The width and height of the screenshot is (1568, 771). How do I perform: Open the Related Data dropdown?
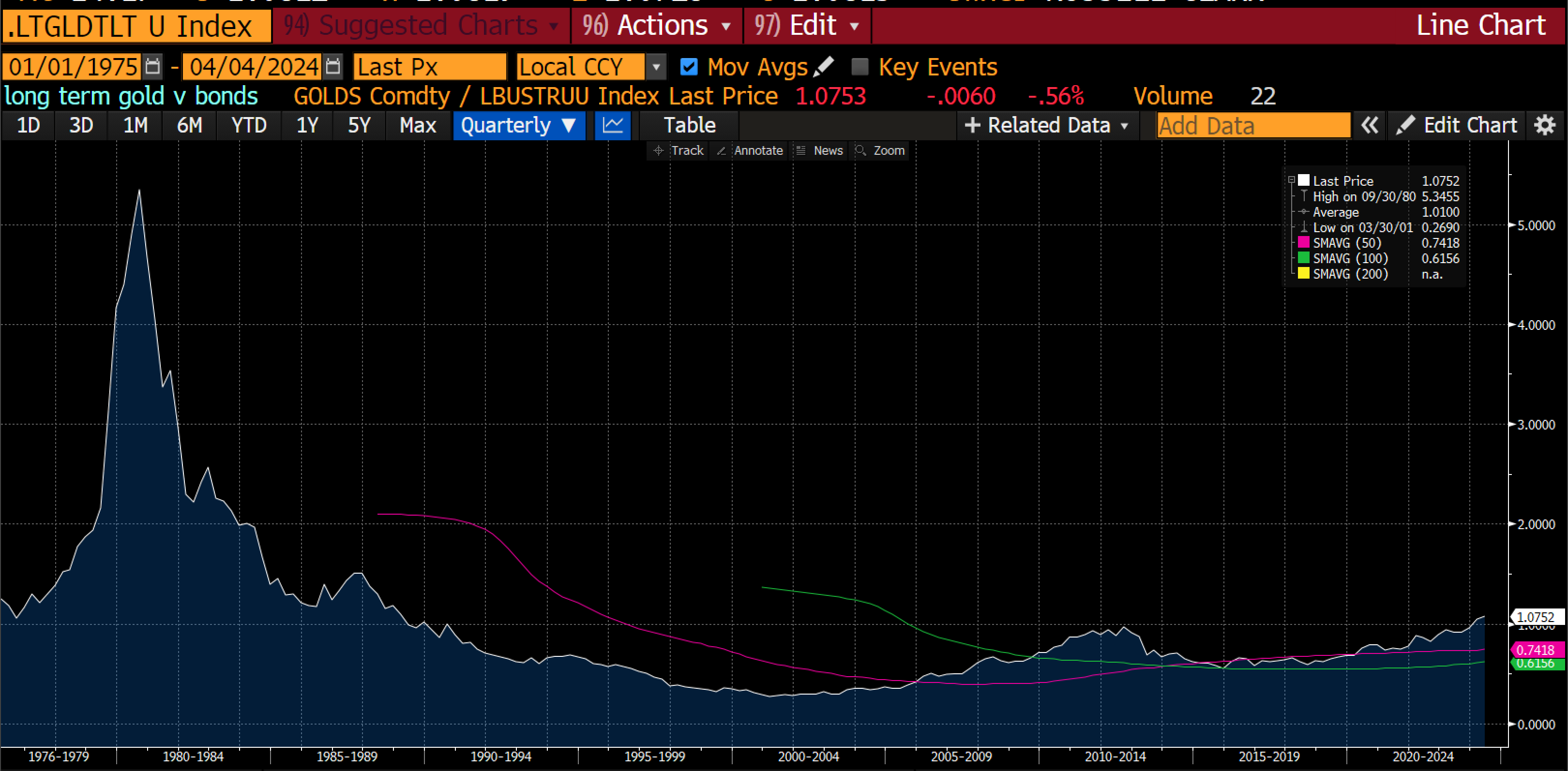pyautogui.click(x=1048, y=125)
